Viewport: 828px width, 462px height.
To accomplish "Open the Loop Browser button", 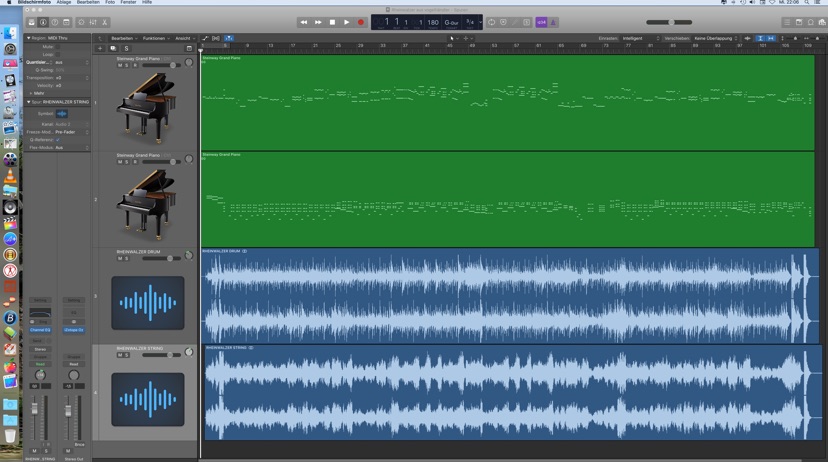I will (x=811, y=22).
